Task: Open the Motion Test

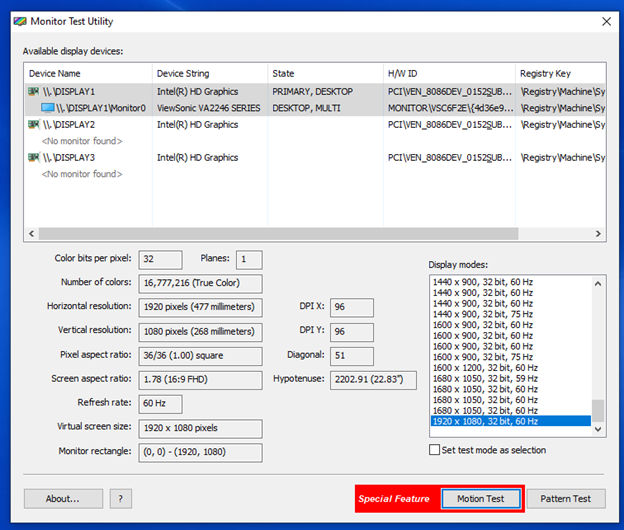Action: 481,498
